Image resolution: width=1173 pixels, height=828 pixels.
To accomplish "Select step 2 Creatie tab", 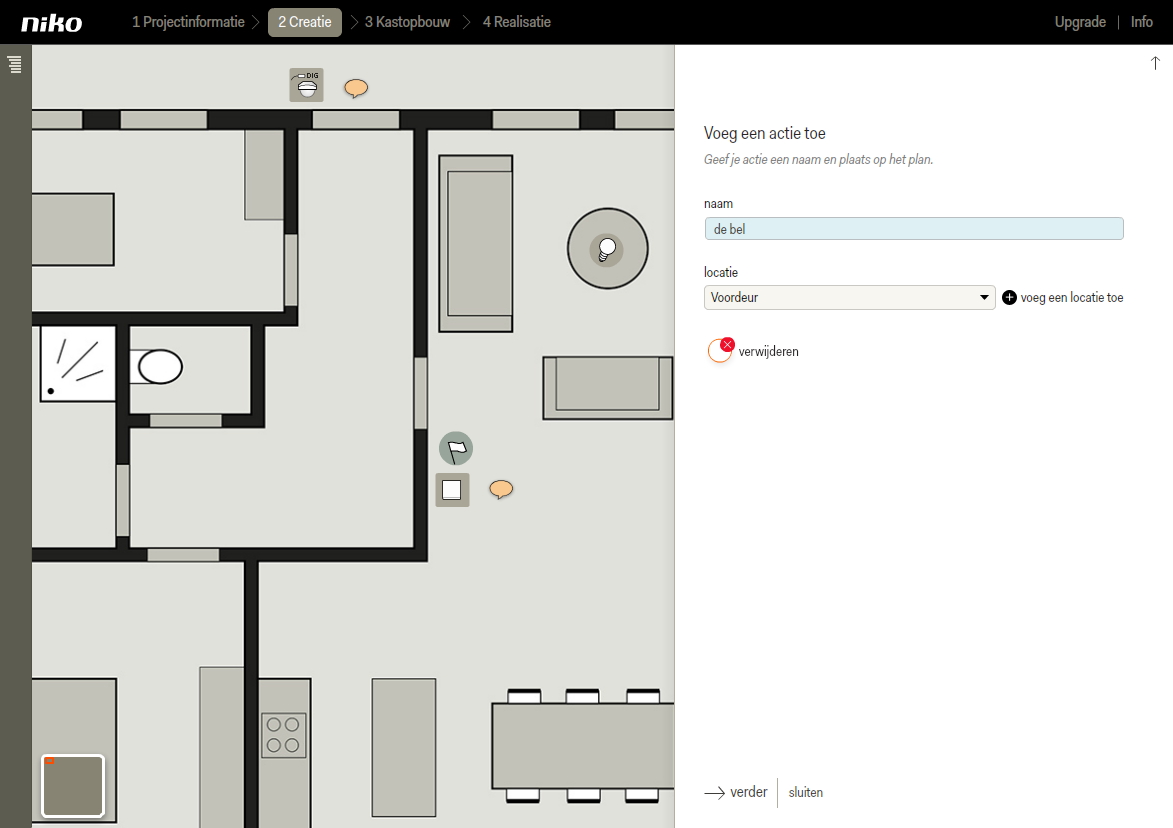I will (x=304, y=22).
